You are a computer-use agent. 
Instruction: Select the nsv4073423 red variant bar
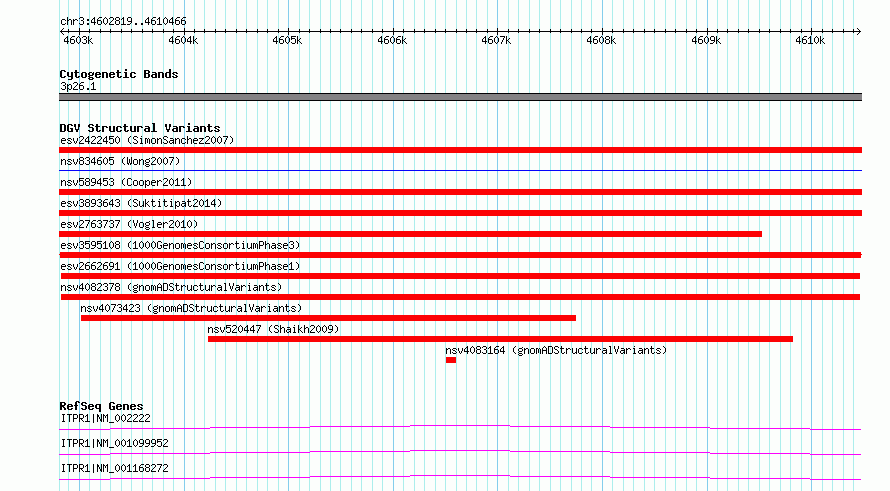328,318
